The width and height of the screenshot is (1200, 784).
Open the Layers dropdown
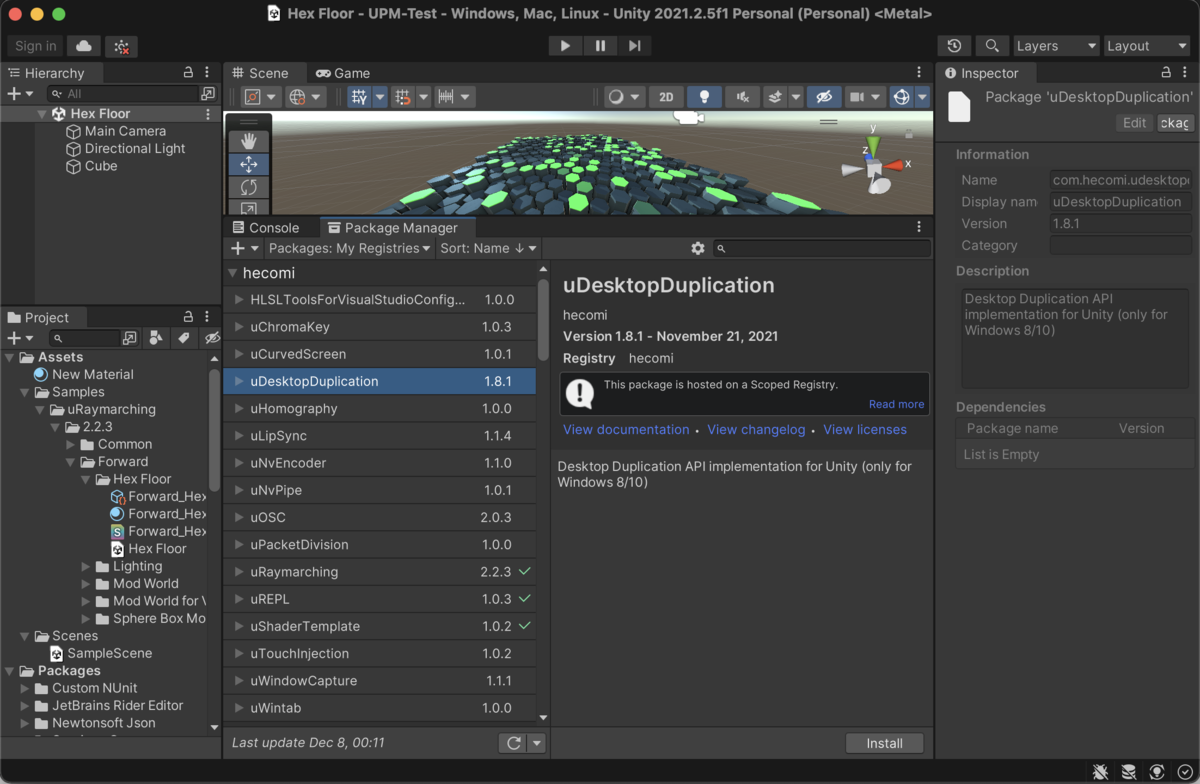1056,45
